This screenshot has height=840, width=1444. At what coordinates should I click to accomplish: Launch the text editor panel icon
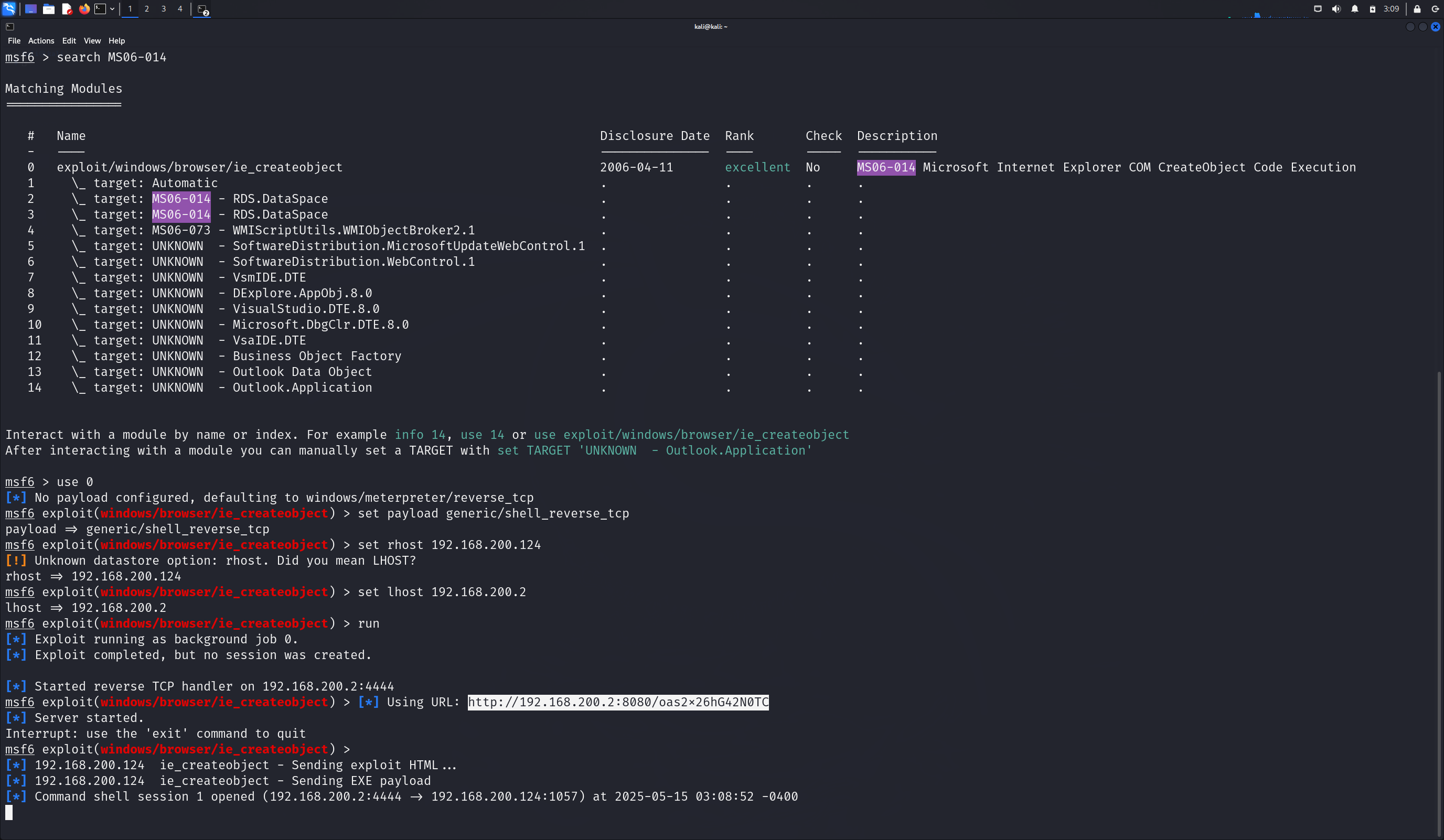tap(67, 8)
